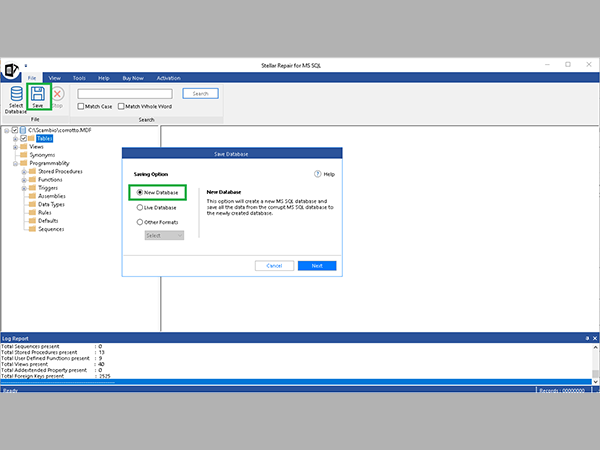Image resolution: width=600 pixels, height=450 pixels.
Task: Click the 'Total Foreign Keys present' log line
Action: click(x=55, y=376)
